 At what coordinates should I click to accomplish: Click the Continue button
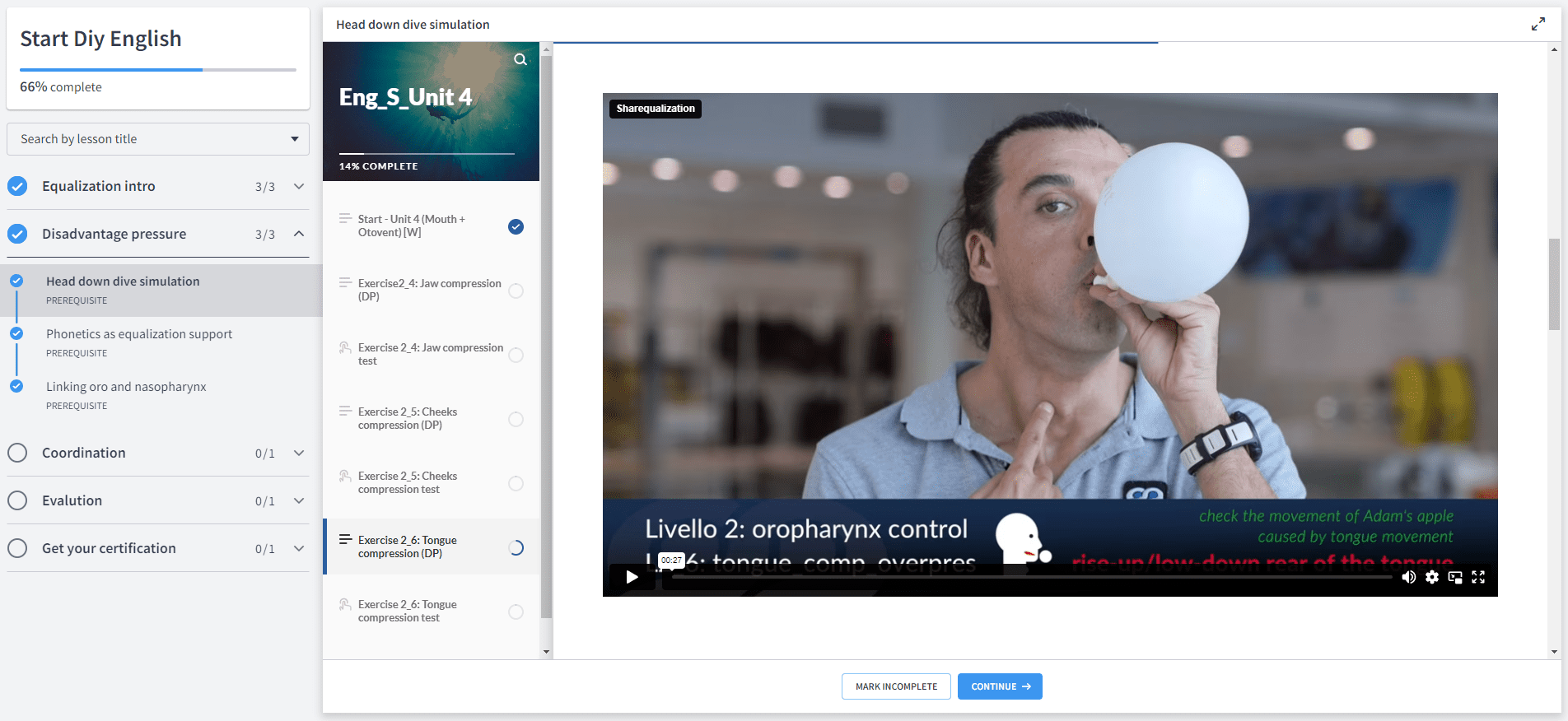pyautogui.click(x=1000, y=686)
